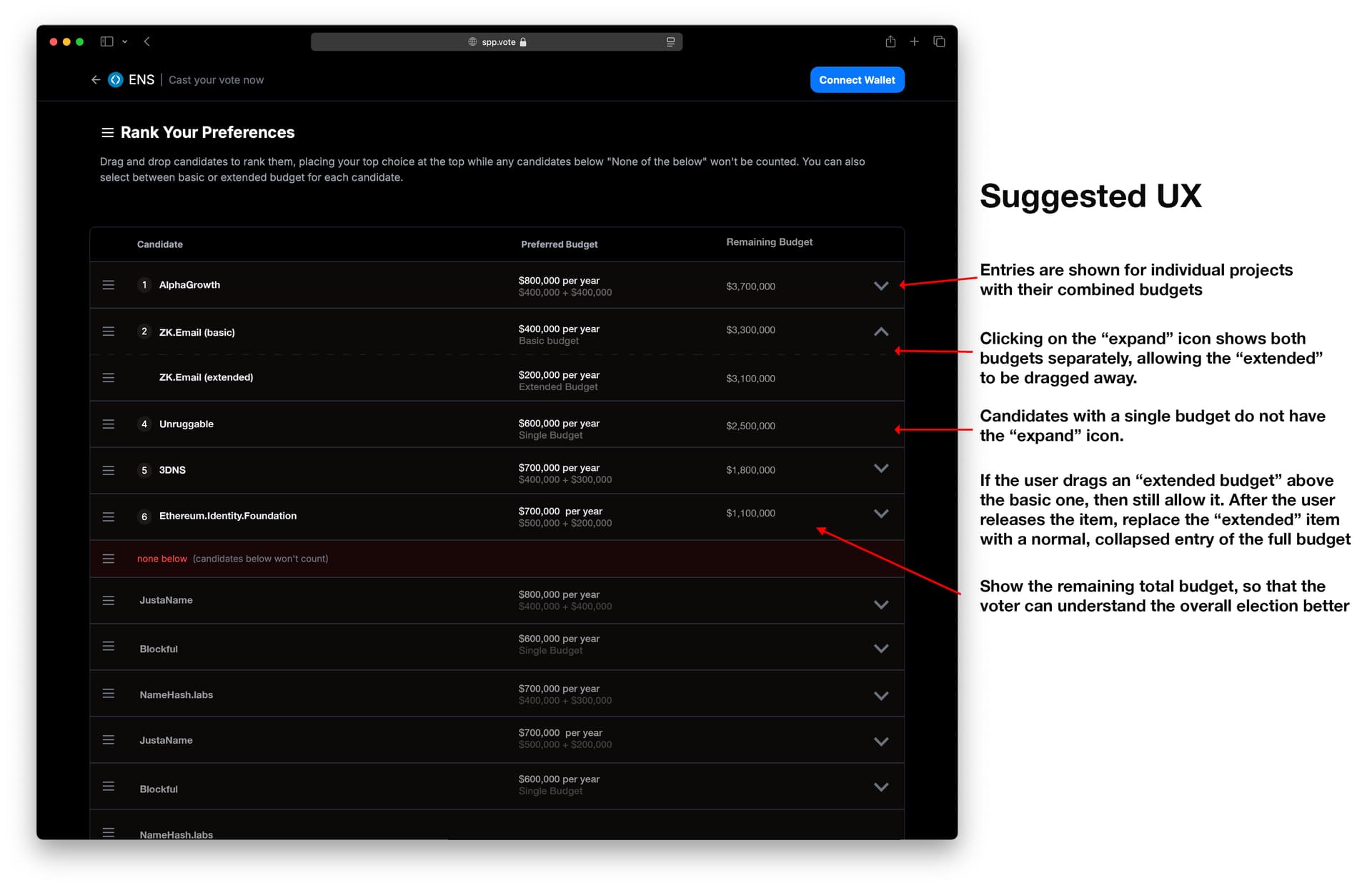Screen dimensions: 1372x888
Task: Select the Unruggable candidate name
Action: pos(186,424)
